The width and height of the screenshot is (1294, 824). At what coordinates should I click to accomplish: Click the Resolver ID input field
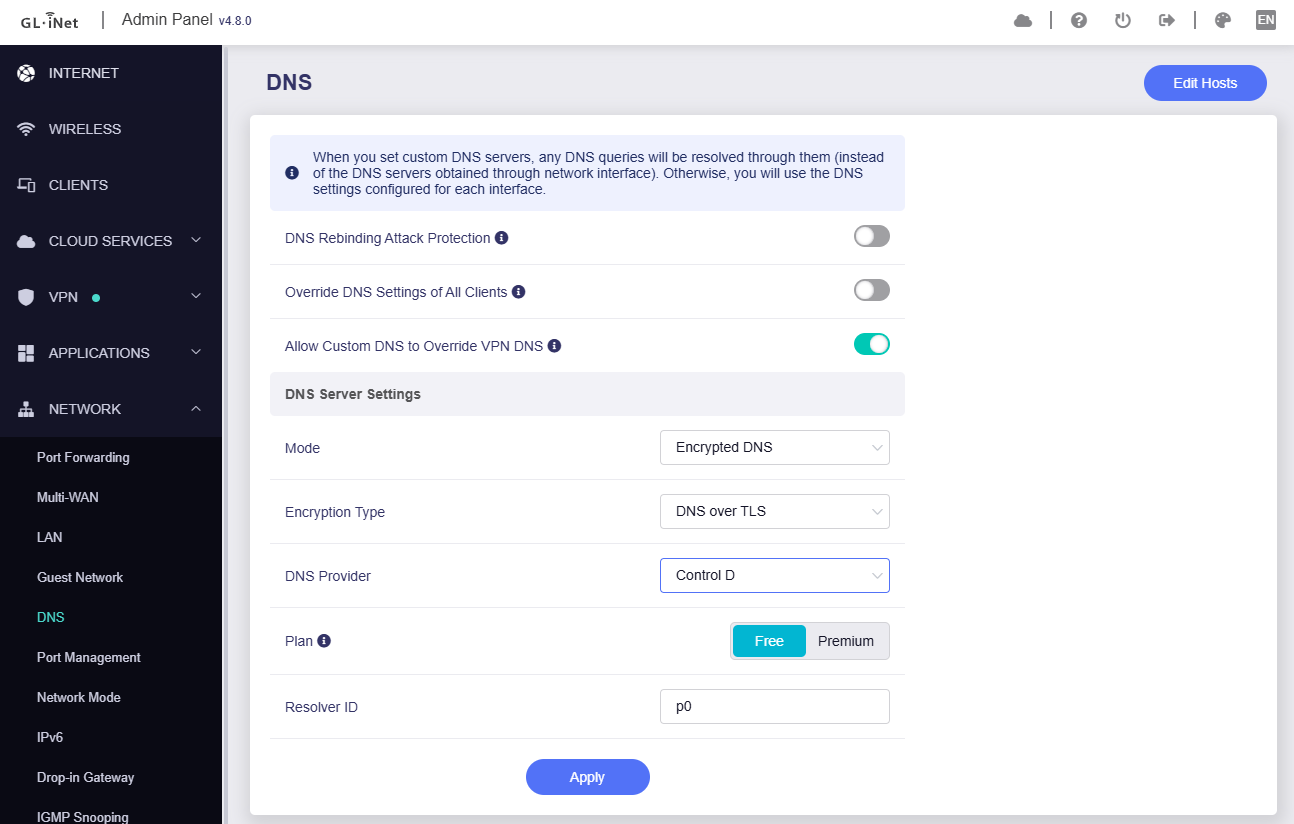pyautogui.click(x=774, y=706)
